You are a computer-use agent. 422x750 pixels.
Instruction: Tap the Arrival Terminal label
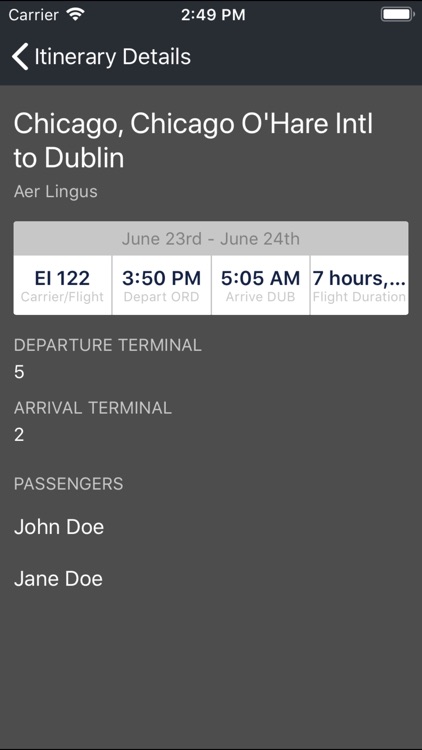[x=93, y=408]
